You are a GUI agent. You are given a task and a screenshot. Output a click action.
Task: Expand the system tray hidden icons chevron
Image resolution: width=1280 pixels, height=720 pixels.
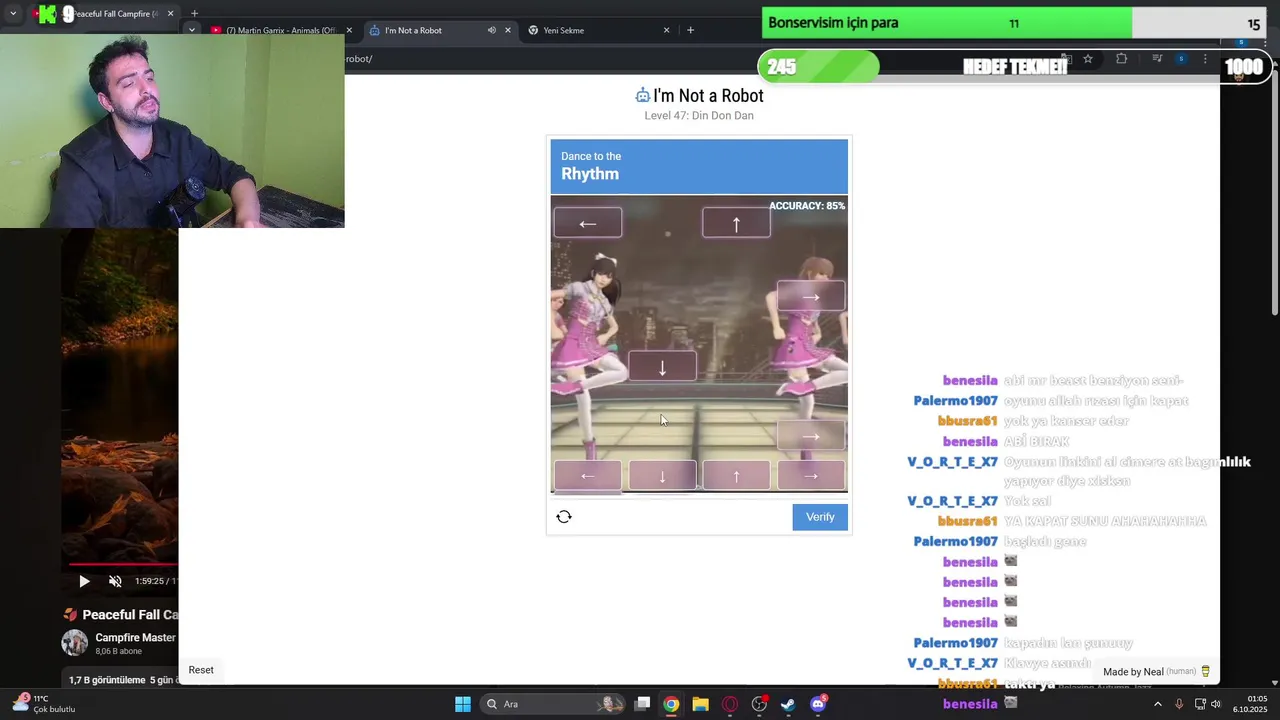1158,704
